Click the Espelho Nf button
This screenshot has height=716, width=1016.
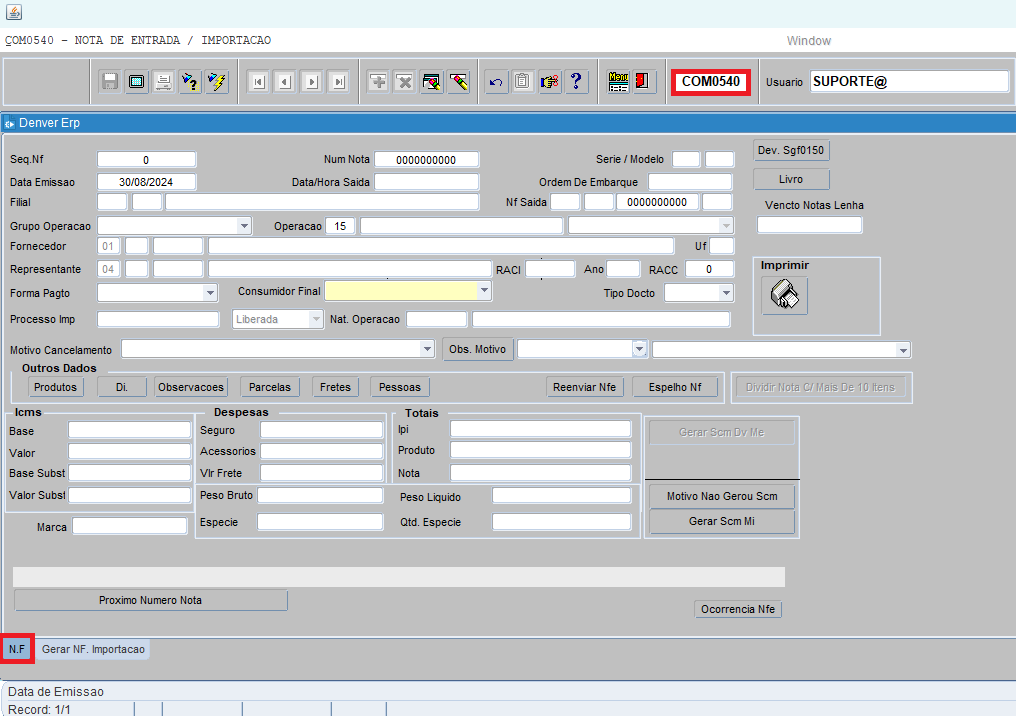coord(675,387)
